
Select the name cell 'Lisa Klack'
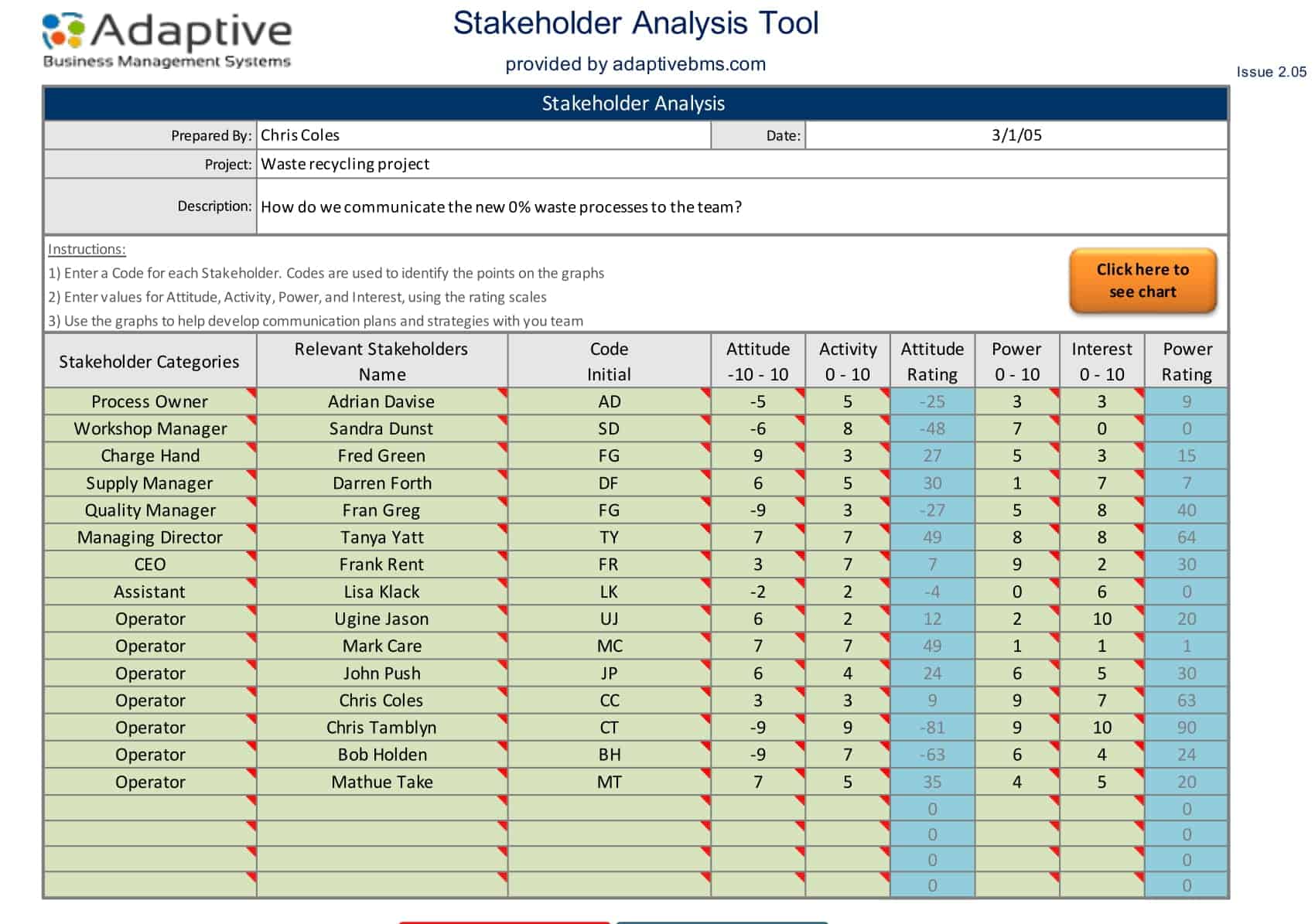(381, 592)
